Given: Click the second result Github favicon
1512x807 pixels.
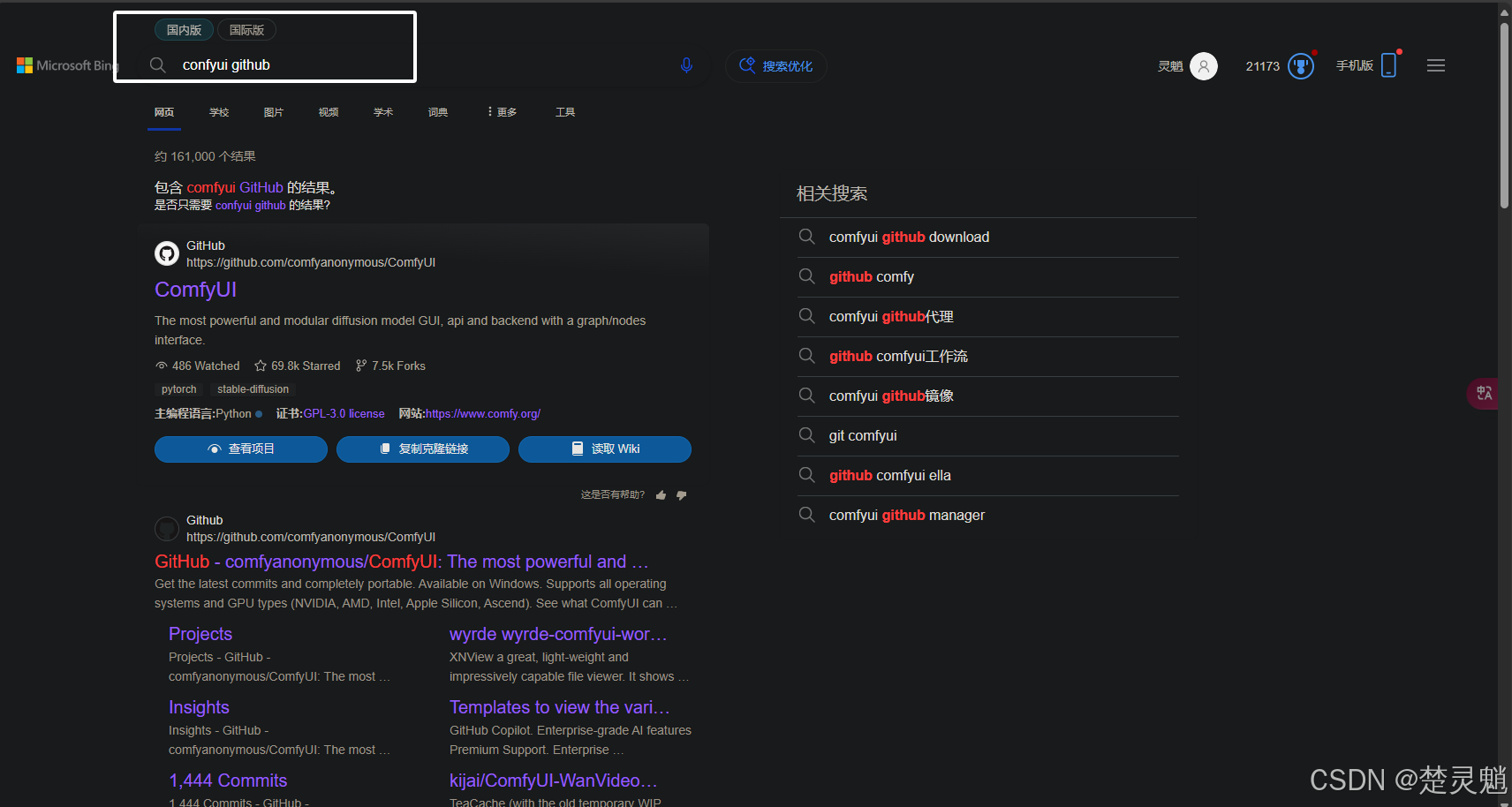Looking at the screenshot, I should coord(167,529).
